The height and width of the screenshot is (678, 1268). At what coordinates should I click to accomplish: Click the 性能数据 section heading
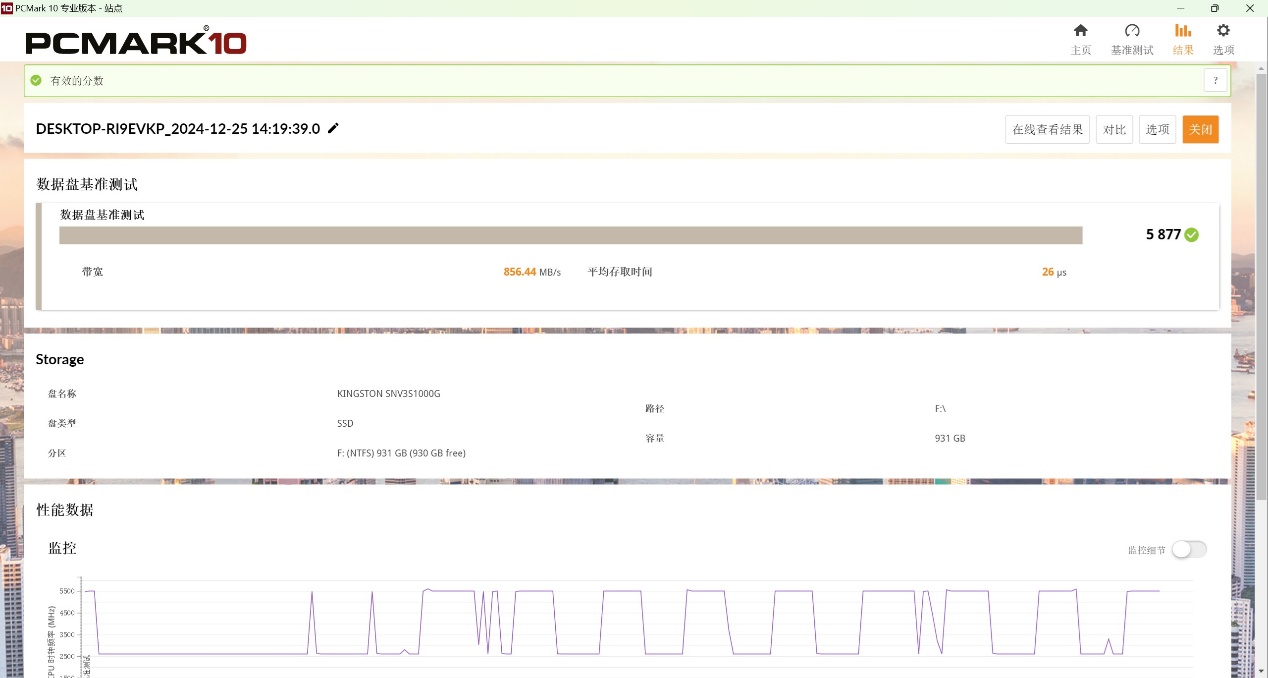coord(65,510)
